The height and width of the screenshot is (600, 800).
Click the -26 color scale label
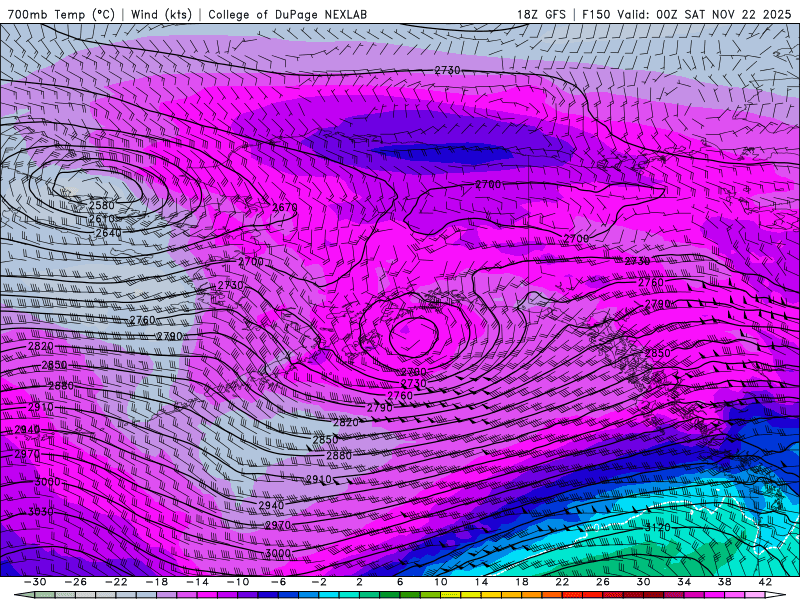76,582
